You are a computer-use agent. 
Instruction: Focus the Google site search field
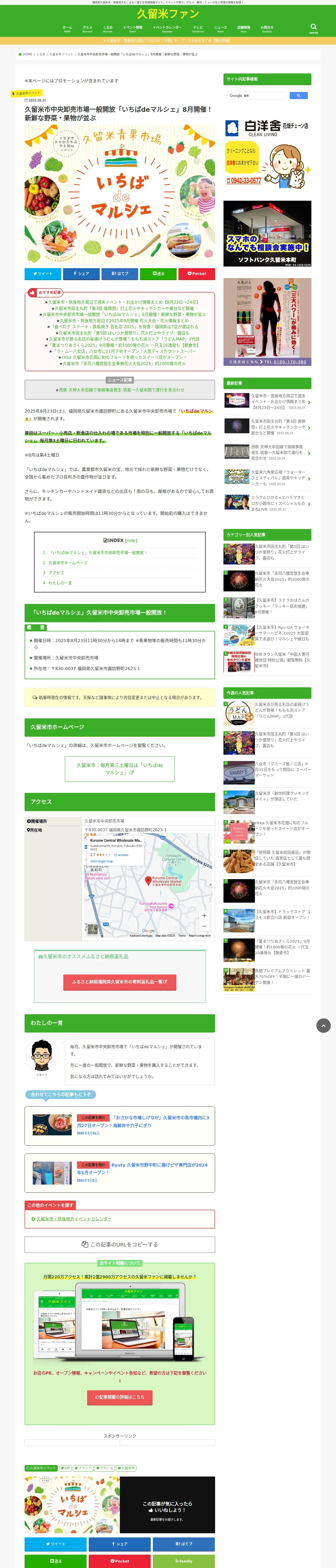(257, 96)
